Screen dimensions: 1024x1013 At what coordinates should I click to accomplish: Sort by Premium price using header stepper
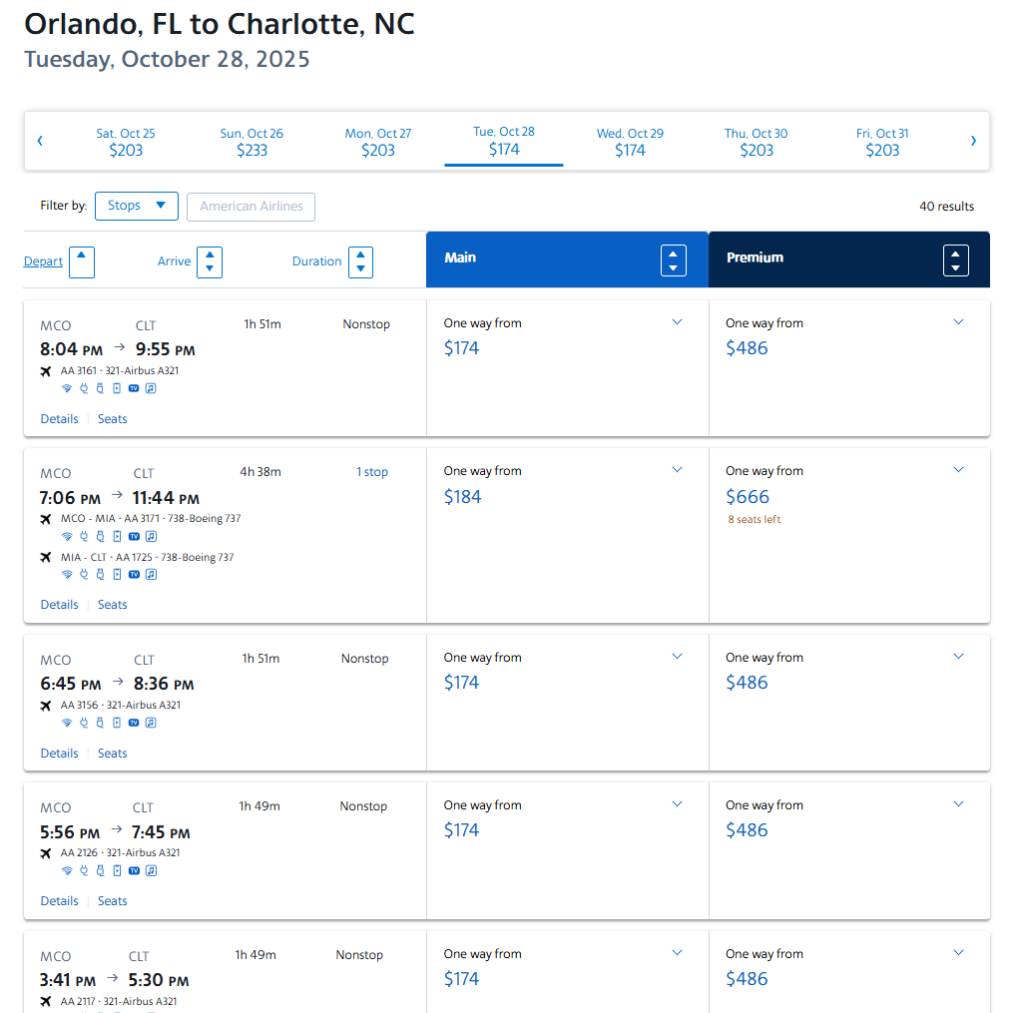[x=955, y=261]
